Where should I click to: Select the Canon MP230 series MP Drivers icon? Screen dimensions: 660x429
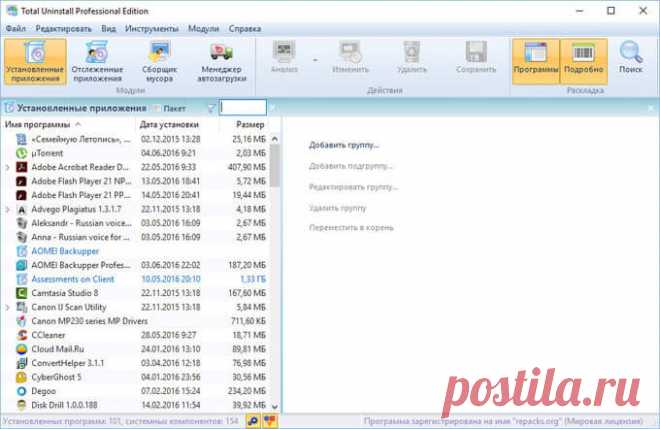point(21,321)
